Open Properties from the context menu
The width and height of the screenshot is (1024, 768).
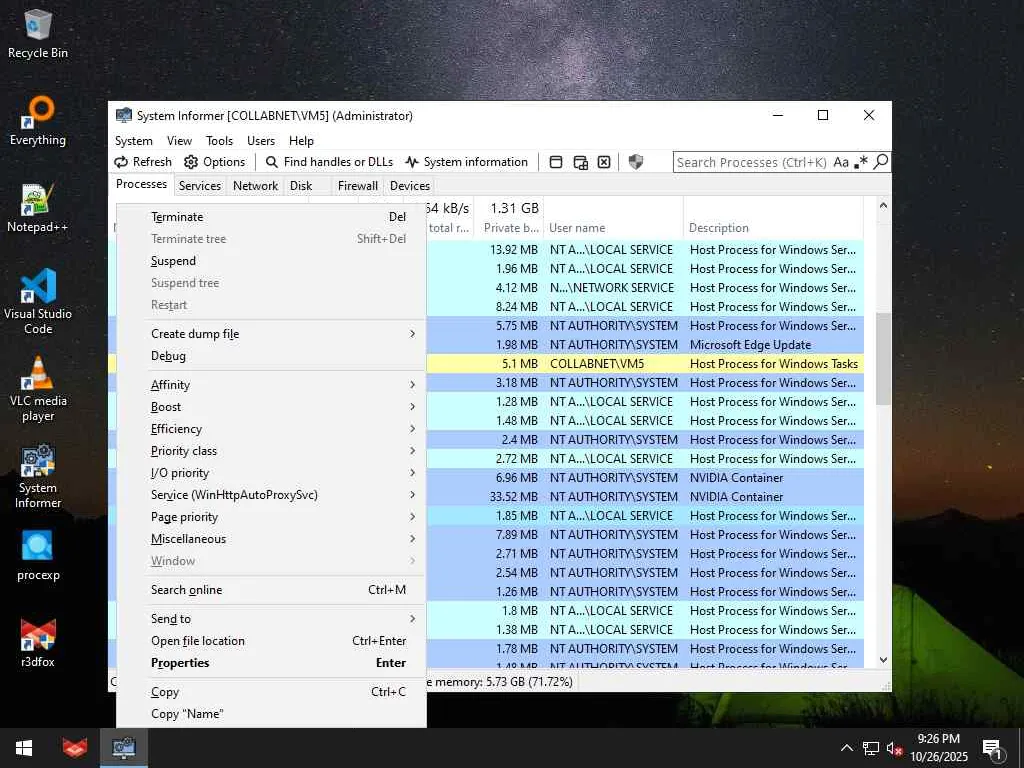[x=272, y=663]
